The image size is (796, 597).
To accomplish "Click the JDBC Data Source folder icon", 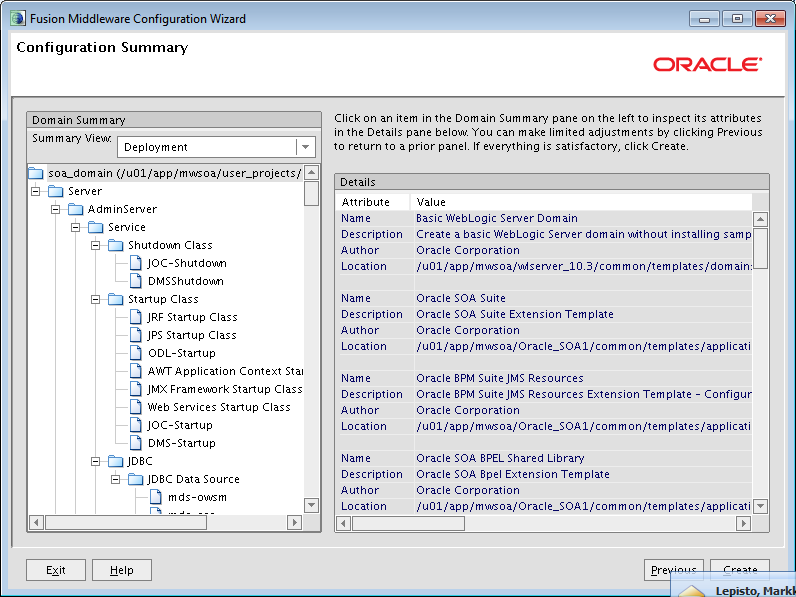I will click(135, 479).
